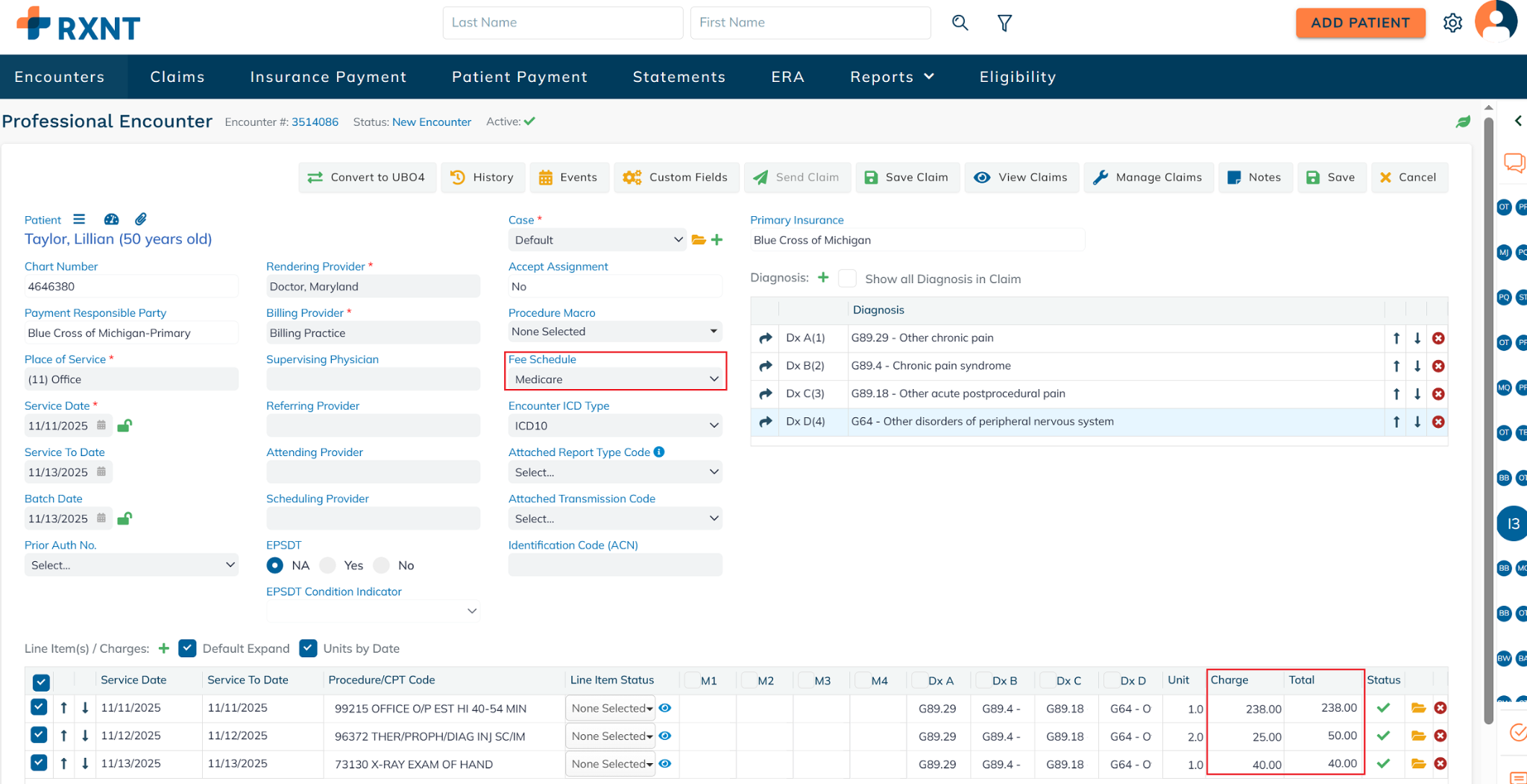
Task: Click the green plus to add diagnosis
Action: tap(823, 278)
